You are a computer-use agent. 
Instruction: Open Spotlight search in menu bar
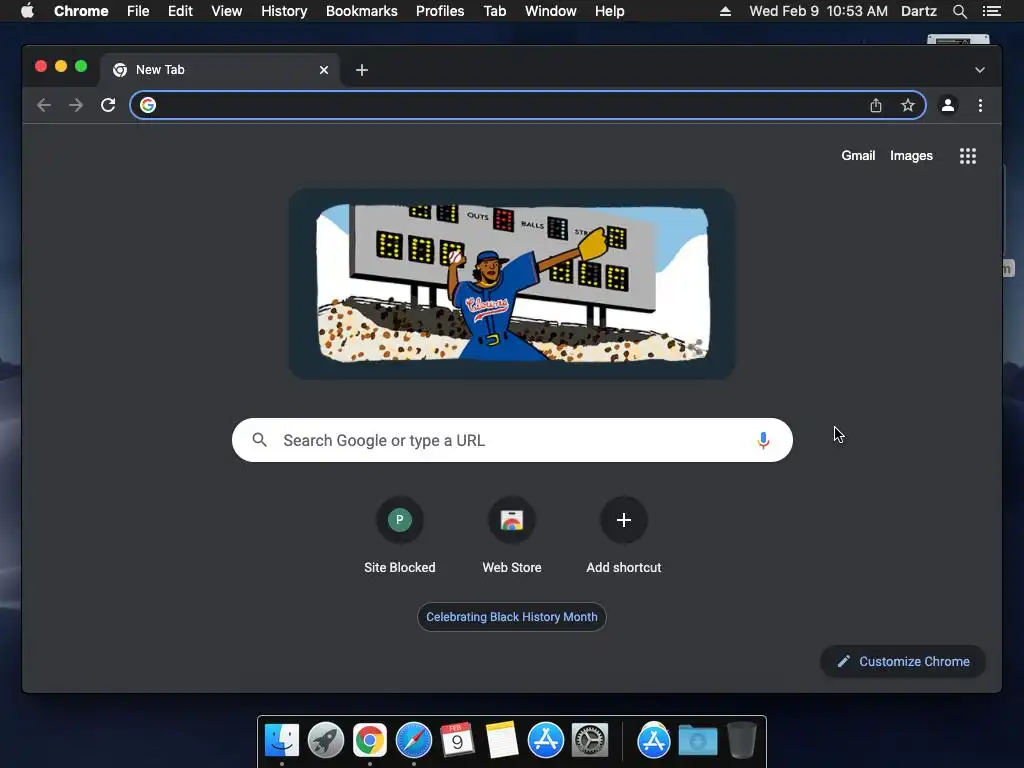pos(959,11)
